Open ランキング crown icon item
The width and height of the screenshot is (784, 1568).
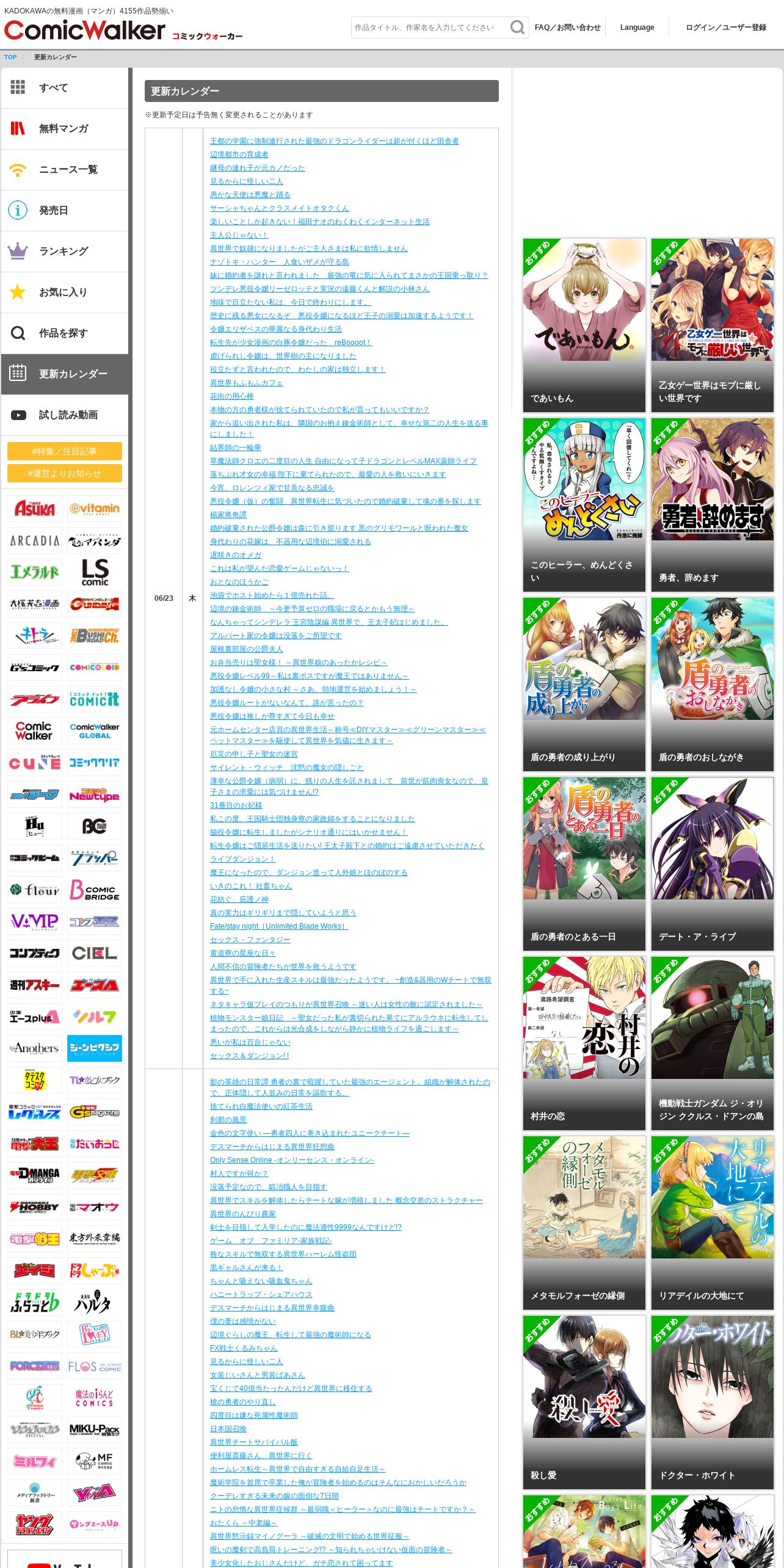65,252
